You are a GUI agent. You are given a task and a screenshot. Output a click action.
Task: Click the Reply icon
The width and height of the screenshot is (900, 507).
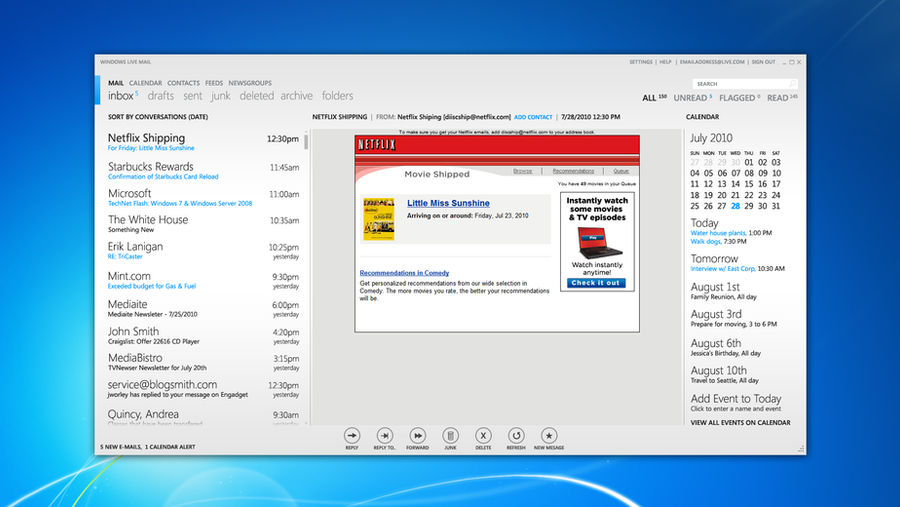[352, 436]
